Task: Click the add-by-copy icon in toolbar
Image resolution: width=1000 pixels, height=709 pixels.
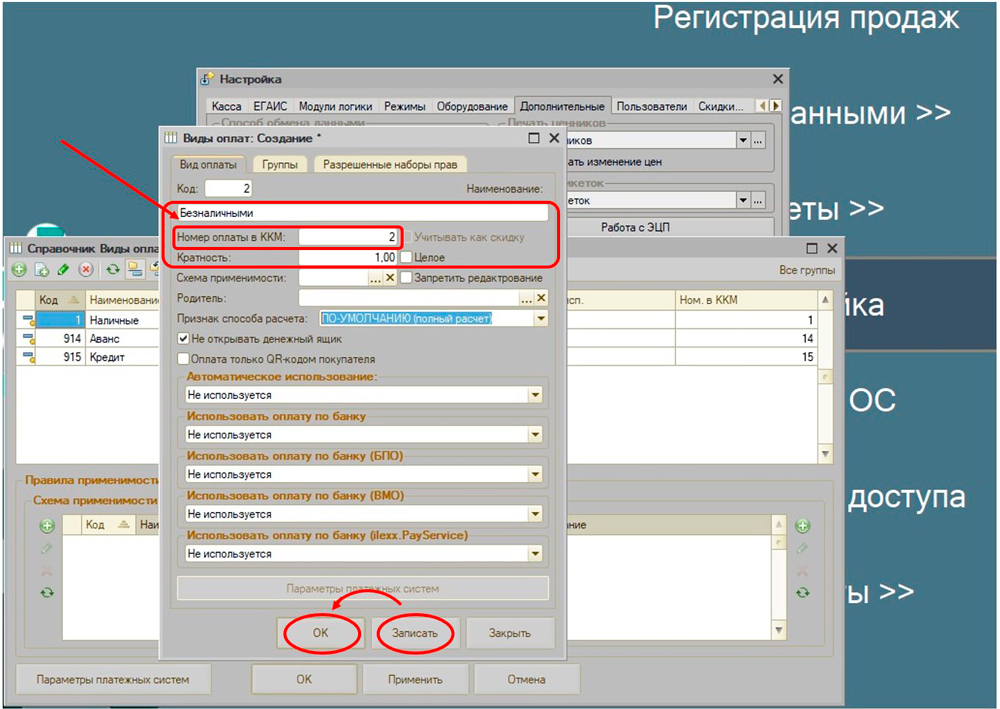Action: tap(42, 269)
